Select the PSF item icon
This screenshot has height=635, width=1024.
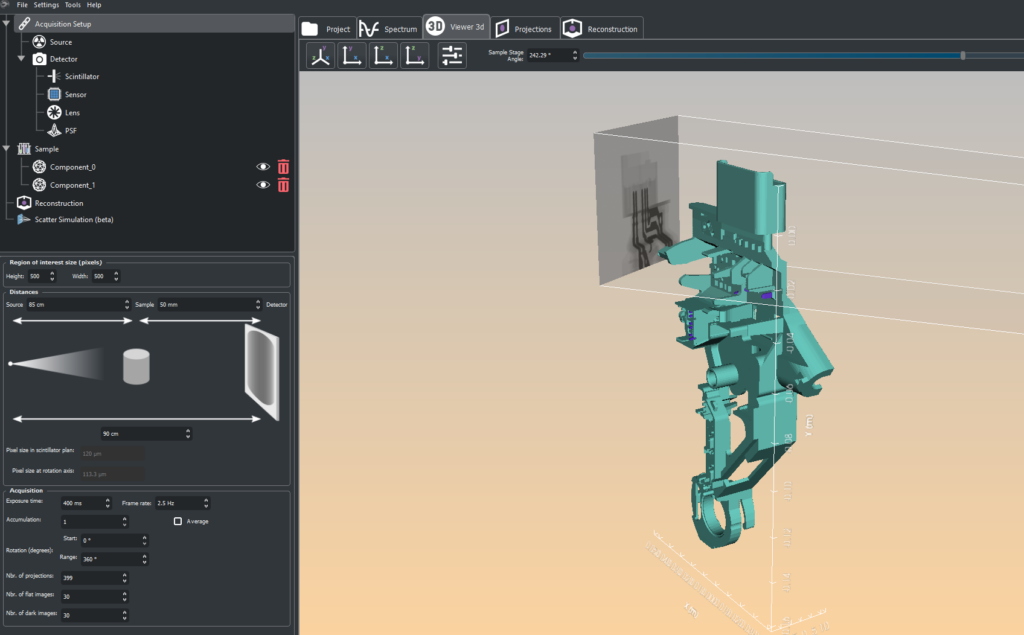click(x=54, y=130)
